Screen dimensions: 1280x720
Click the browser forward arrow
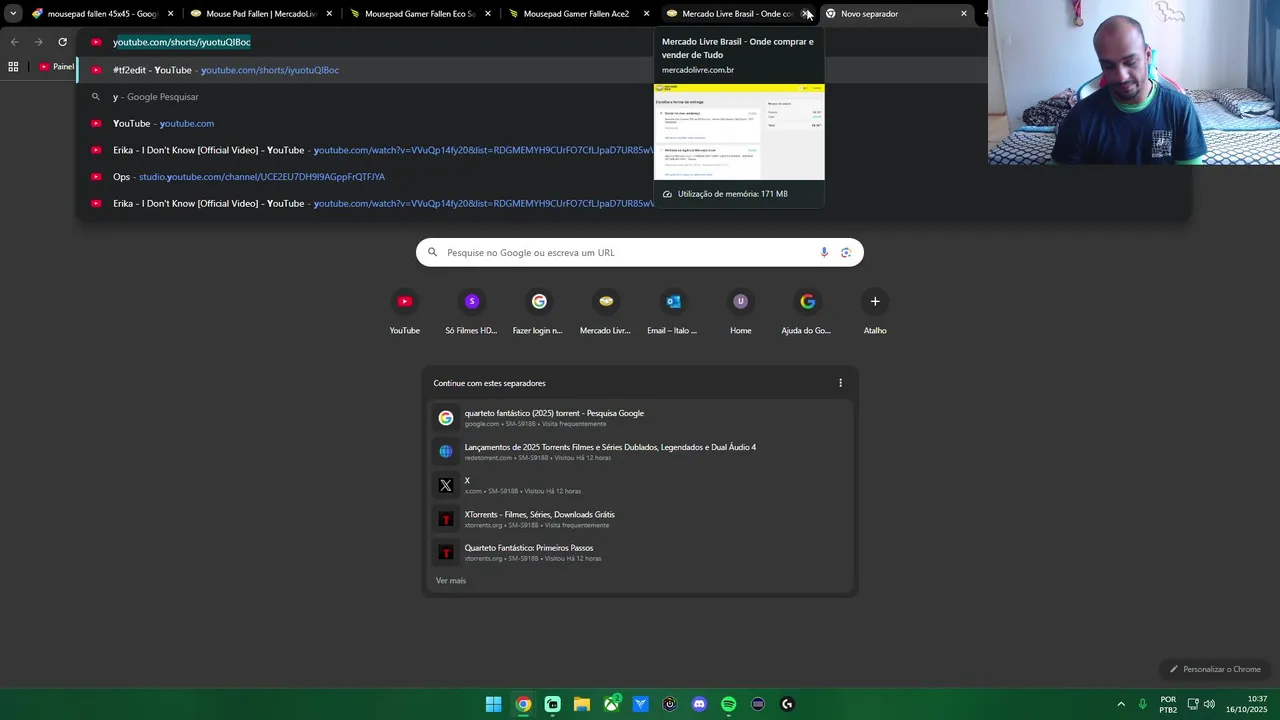(x=38, y=42)
